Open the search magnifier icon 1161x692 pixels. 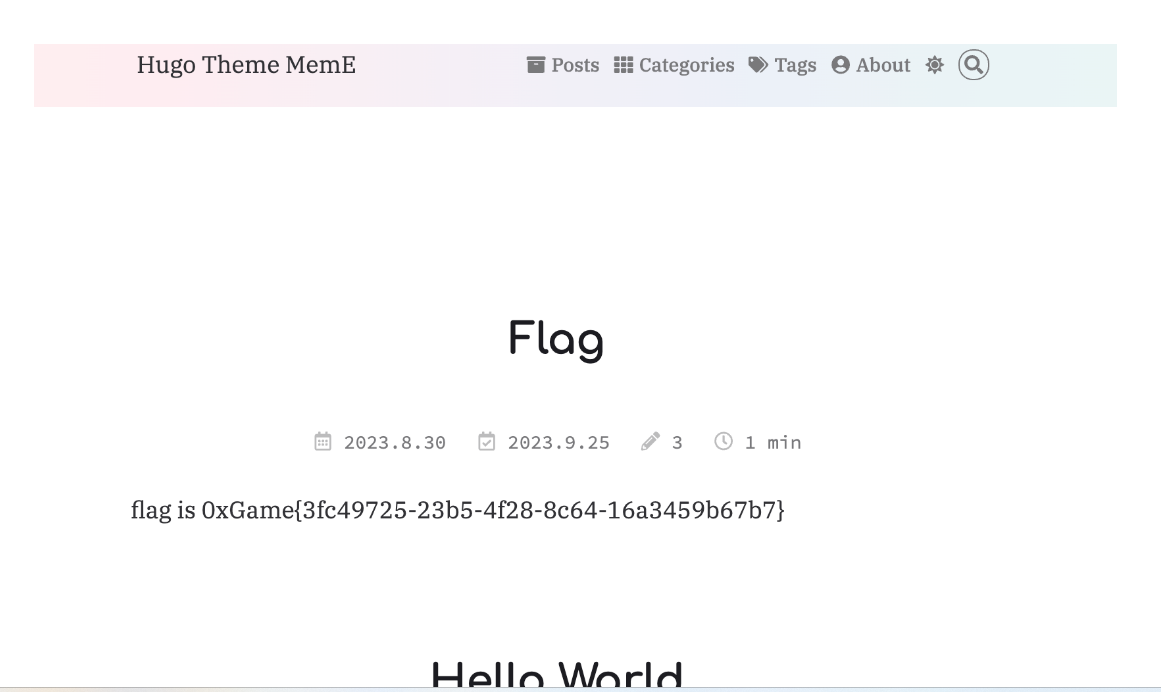point(971,65)
